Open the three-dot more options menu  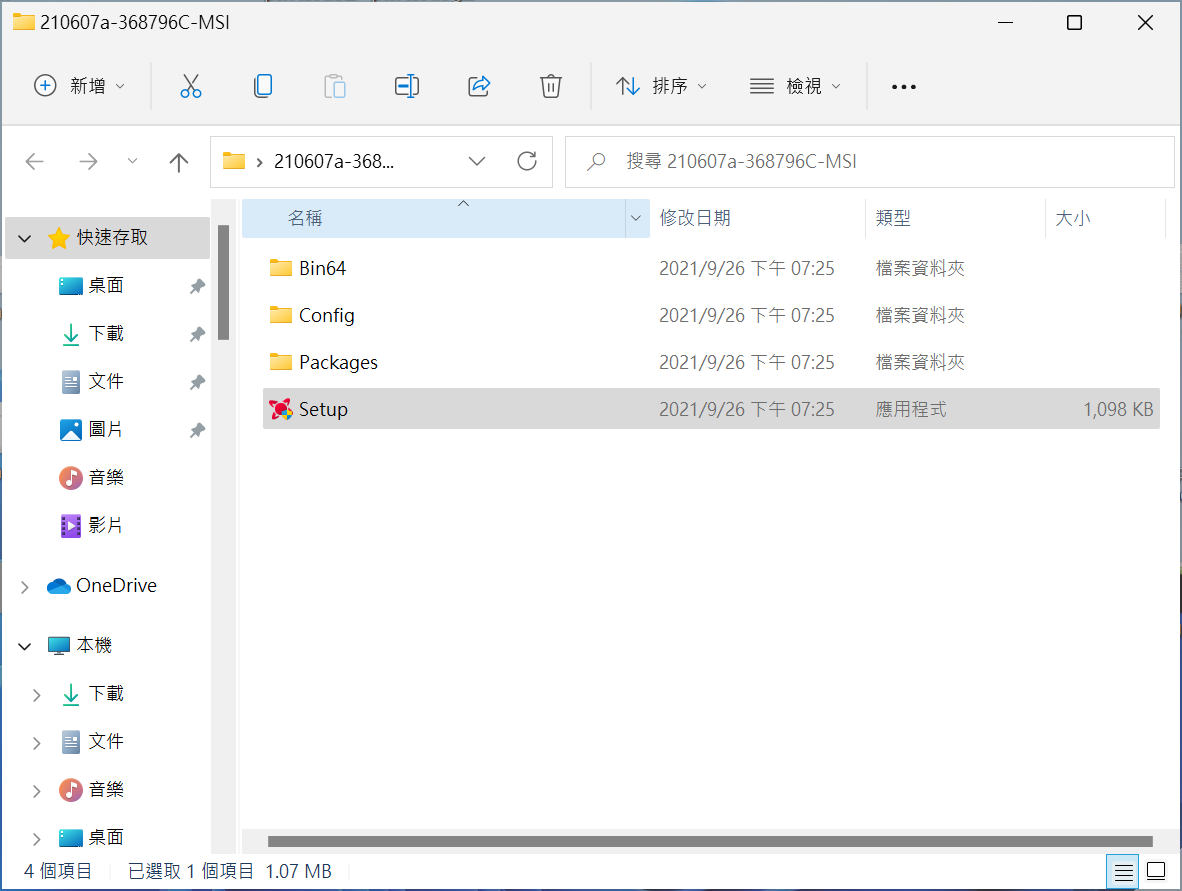point(903,87)
